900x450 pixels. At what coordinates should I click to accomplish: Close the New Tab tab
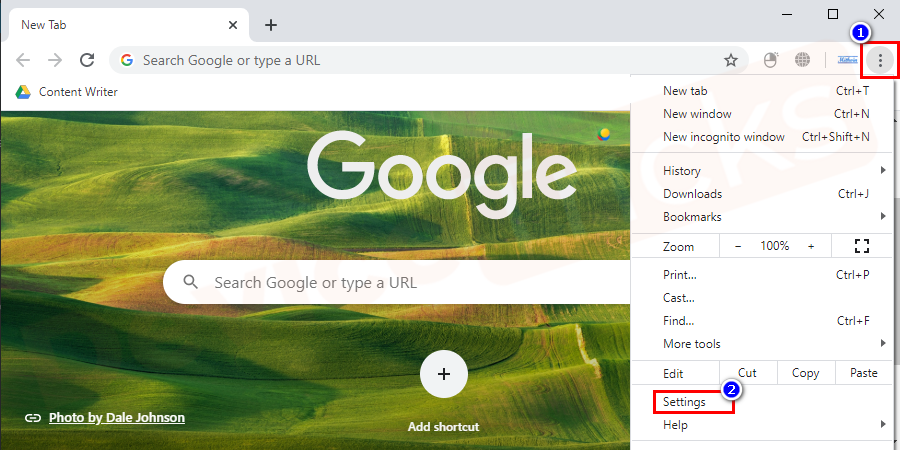pos(232,25)
